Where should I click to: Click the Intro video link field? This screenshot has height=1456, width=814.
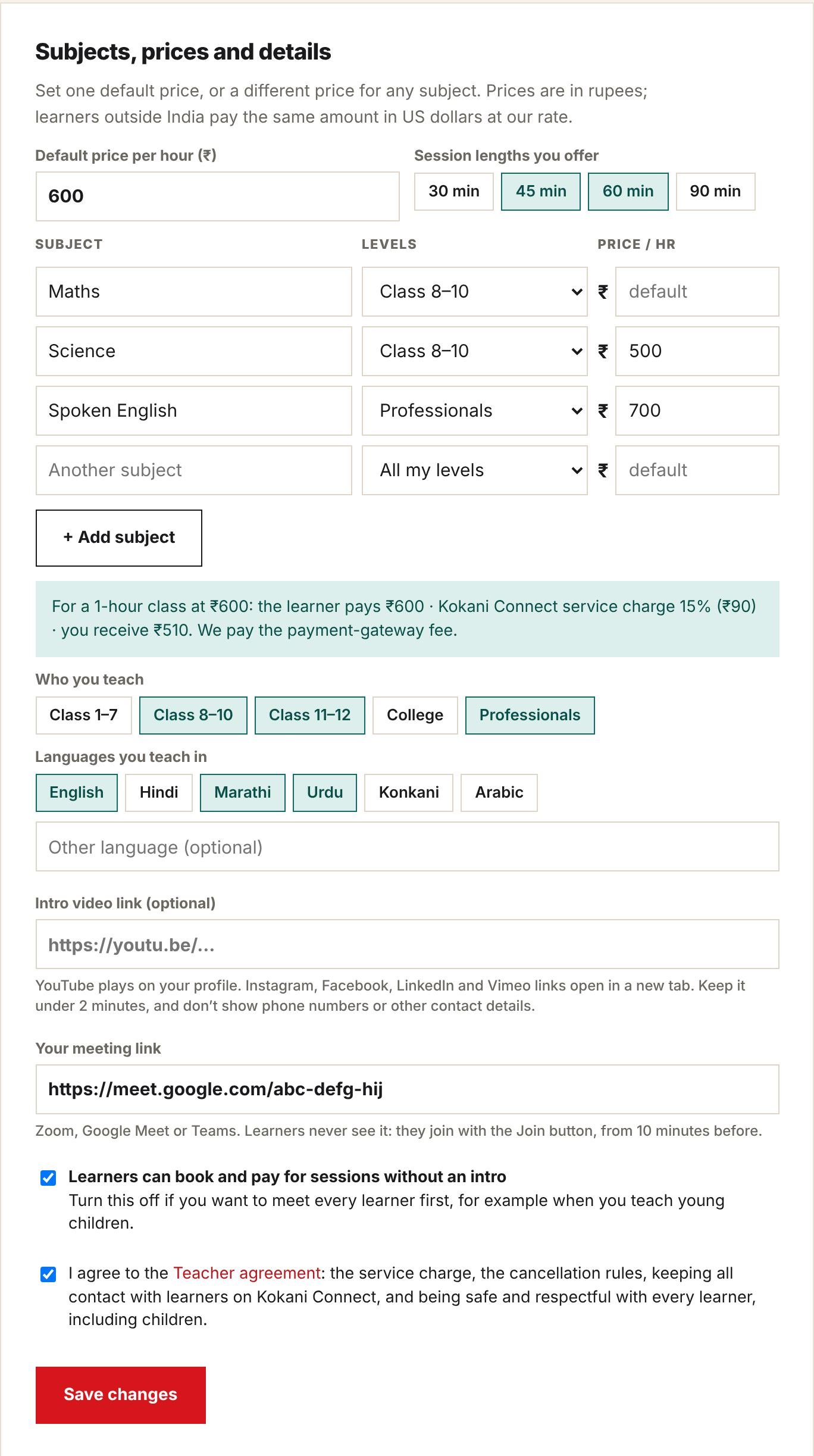408,945
